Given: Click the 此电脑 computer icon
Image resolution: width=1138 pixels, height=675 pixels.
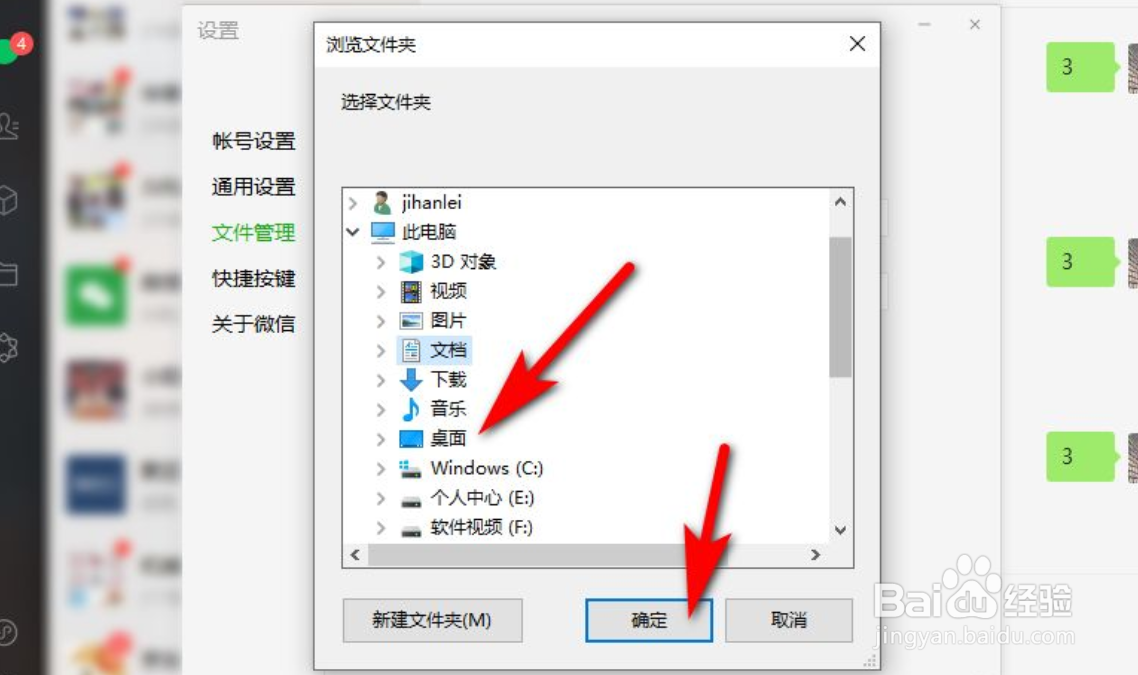Looking at the screenshot, I should tap(382, 232).
